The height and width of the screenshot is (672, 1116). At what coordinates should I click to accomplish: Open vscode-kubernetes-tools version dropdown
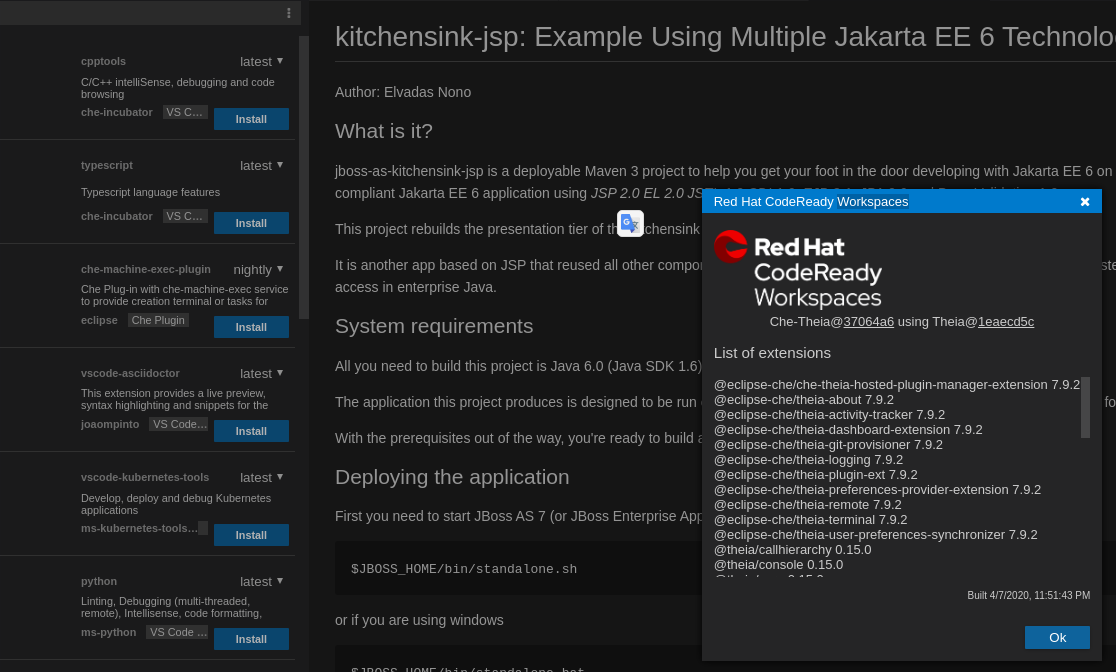261,478
